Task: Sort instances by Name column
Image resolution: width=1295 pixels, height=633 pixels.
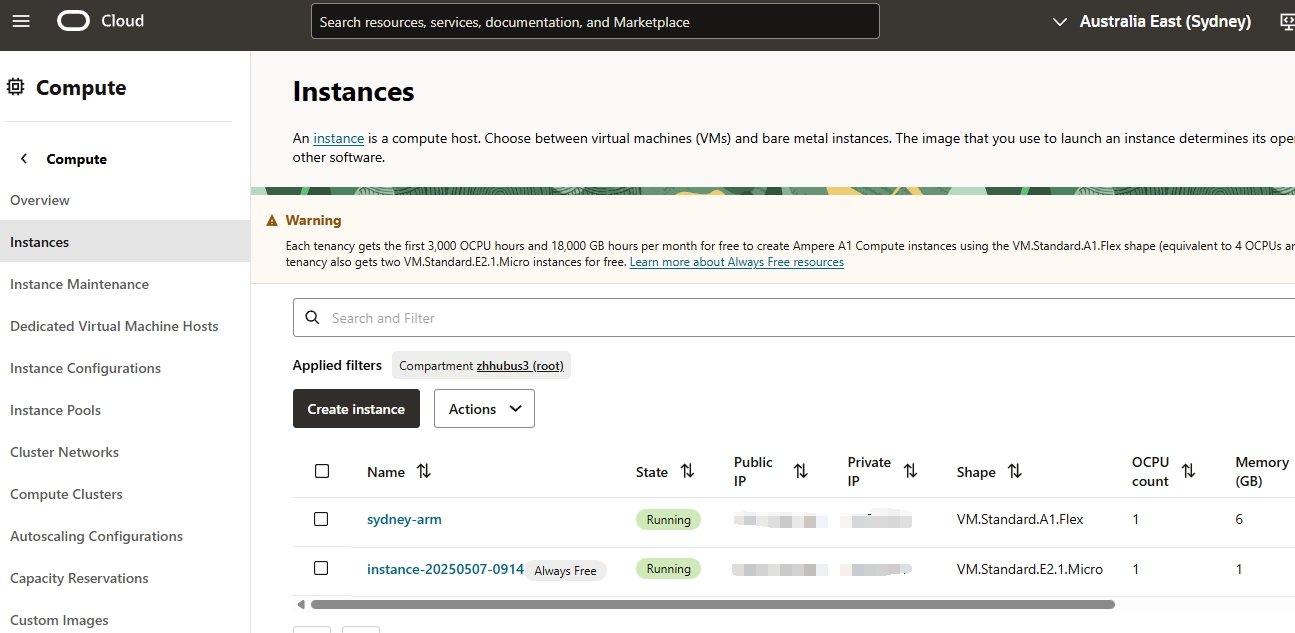Action: point(423,471)
